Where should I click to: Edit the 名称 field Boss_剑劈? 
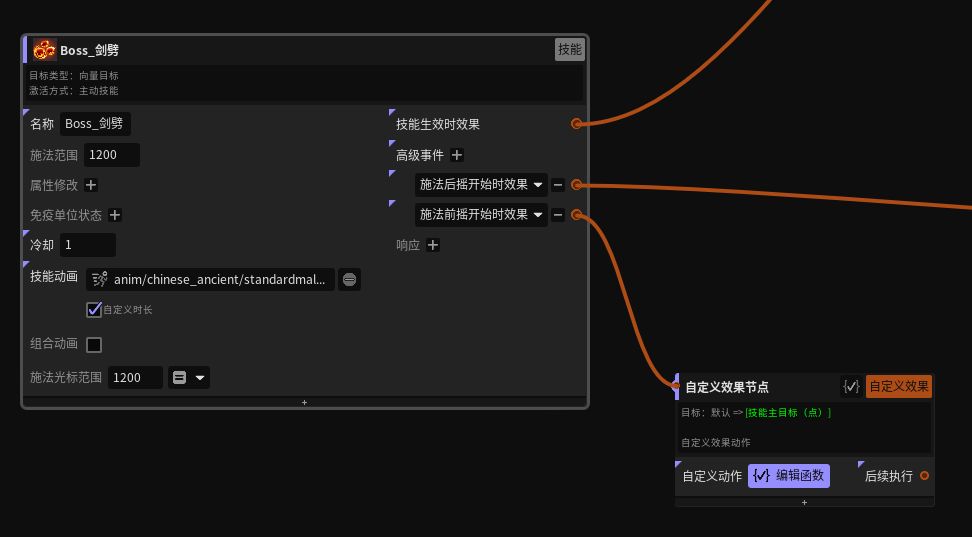[x=95, y=123]
